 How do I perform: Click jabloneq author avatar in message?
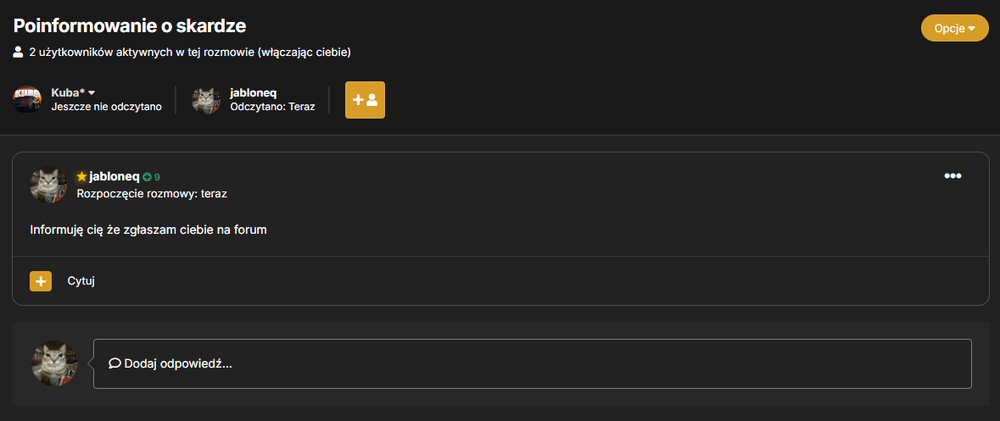(x=48, y=184)
